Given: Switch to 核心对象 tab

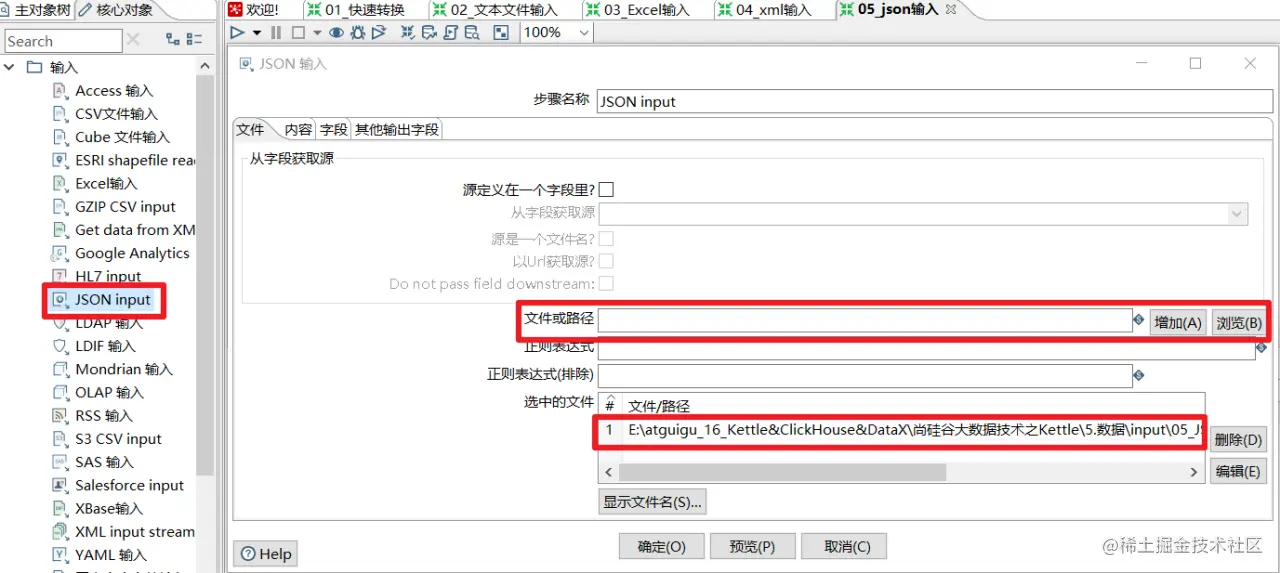Looking at the screenshot, I should click(x=118, y=10).
